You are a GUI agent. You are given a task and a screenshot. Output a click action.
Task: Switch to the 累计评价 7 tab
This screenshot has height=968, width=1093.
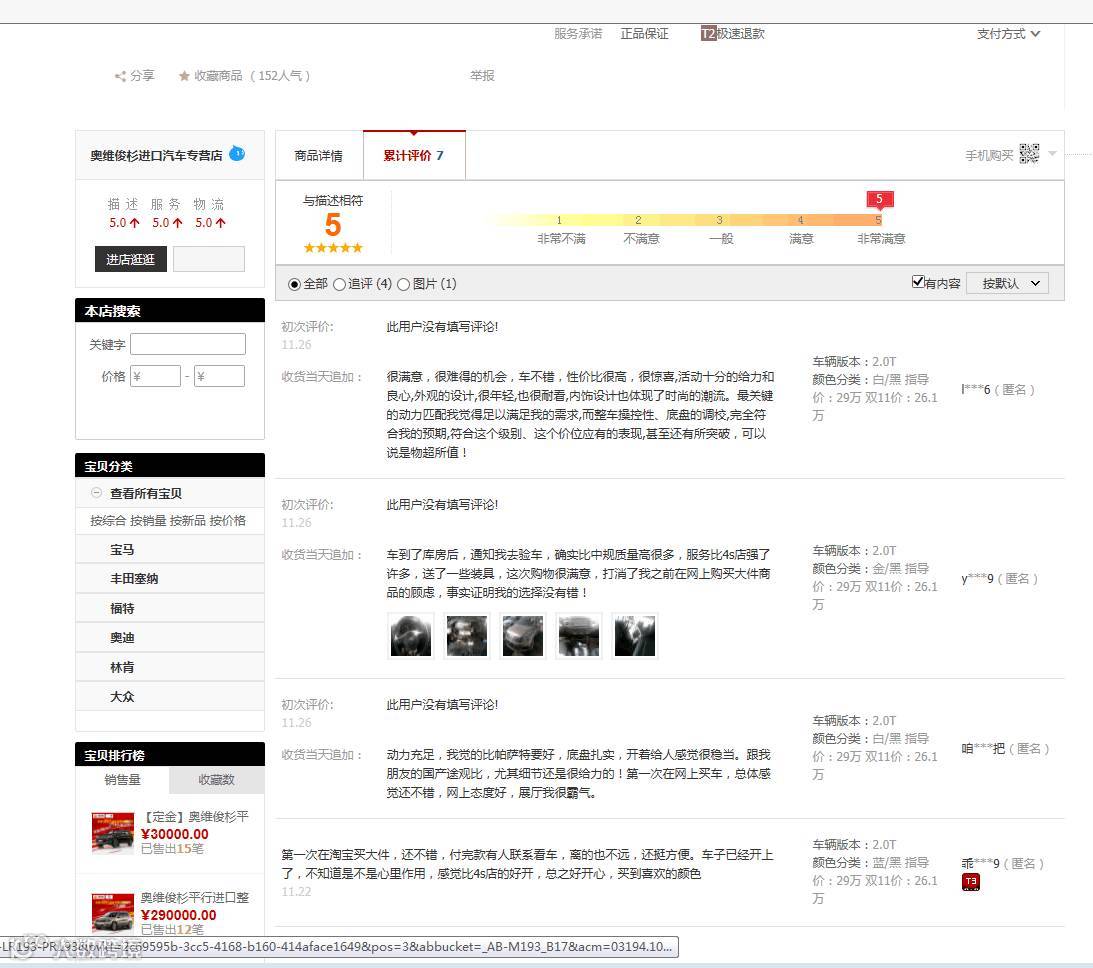(413, 155)
